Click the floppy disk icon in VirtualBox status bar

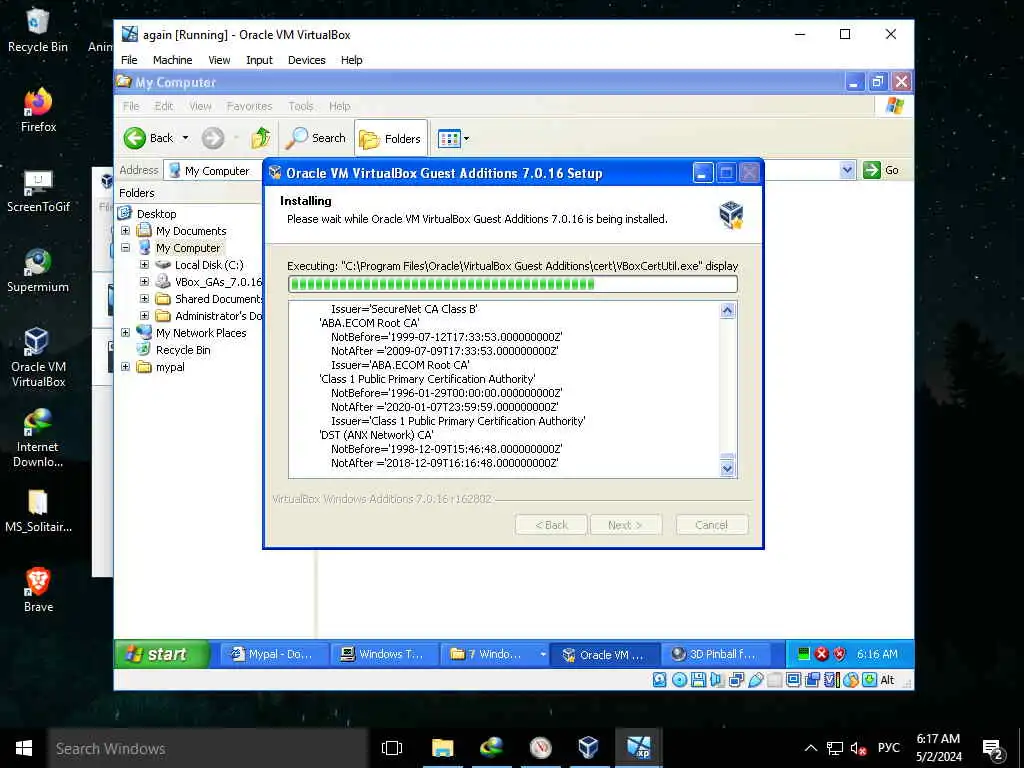pos(698,680)
